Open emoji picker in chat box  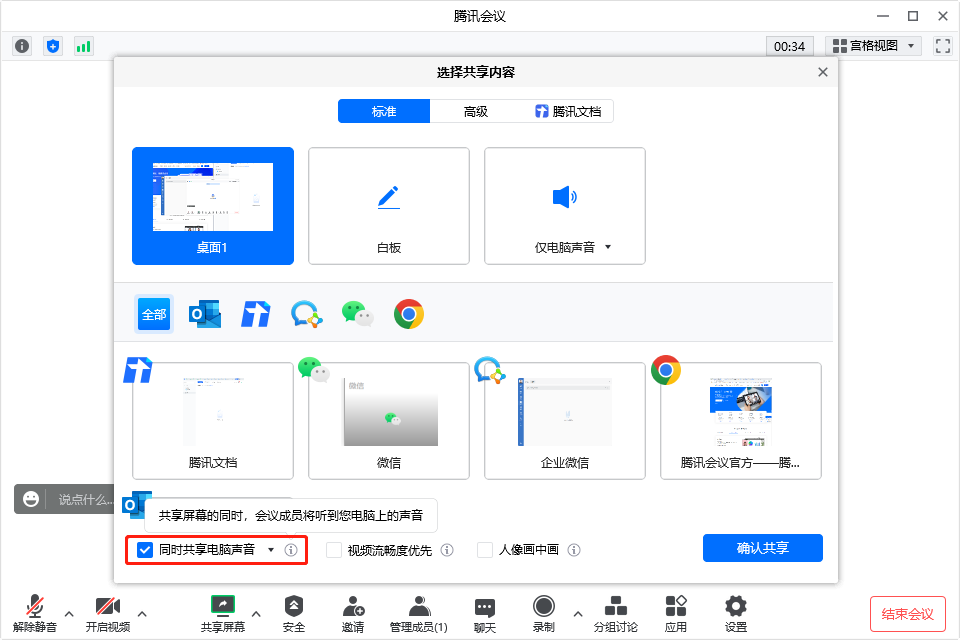pyautogui.click(x=31, y=499)
